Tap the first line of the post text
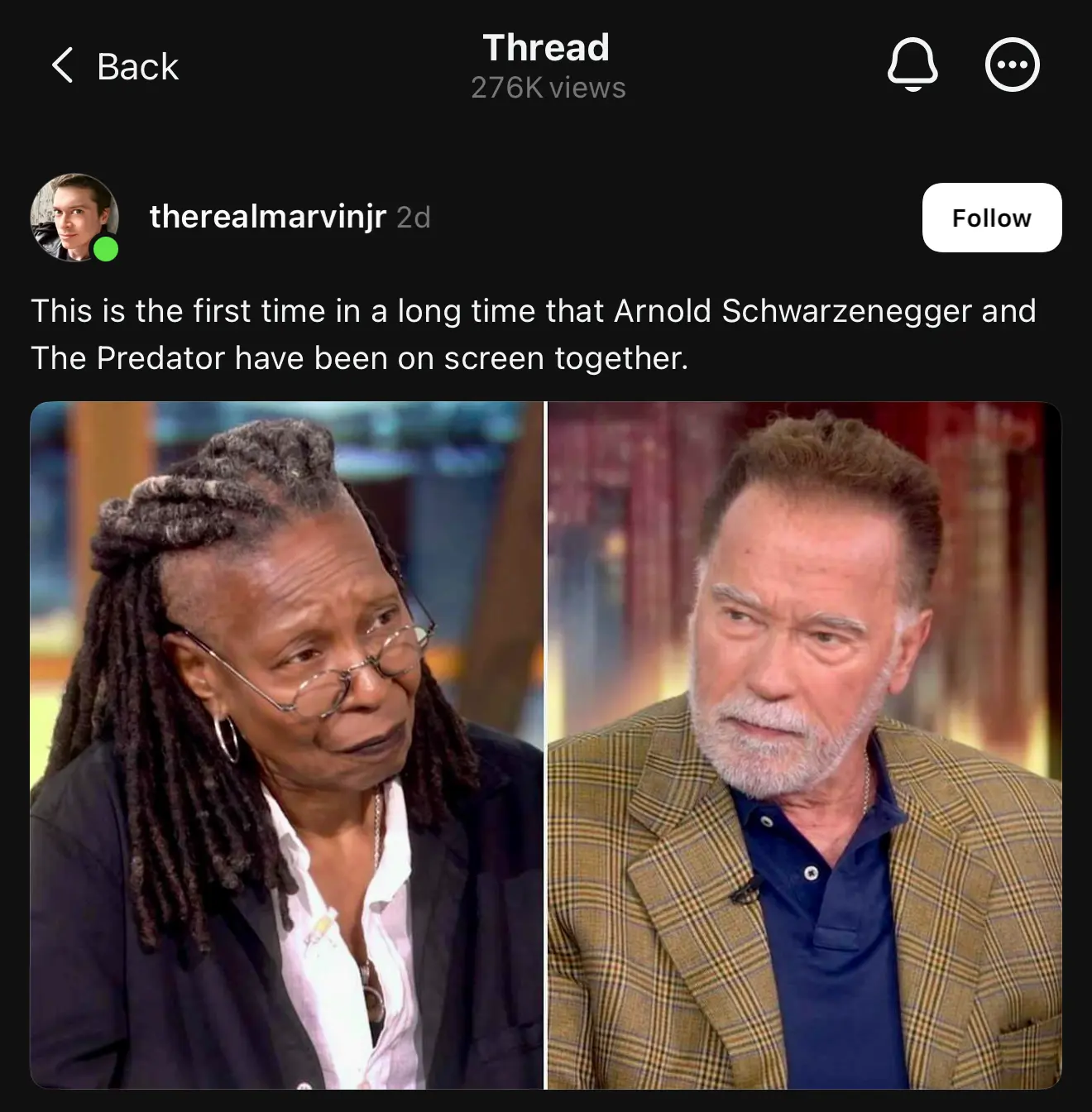Viewport: 1092px width, 1112px height. 534,311
